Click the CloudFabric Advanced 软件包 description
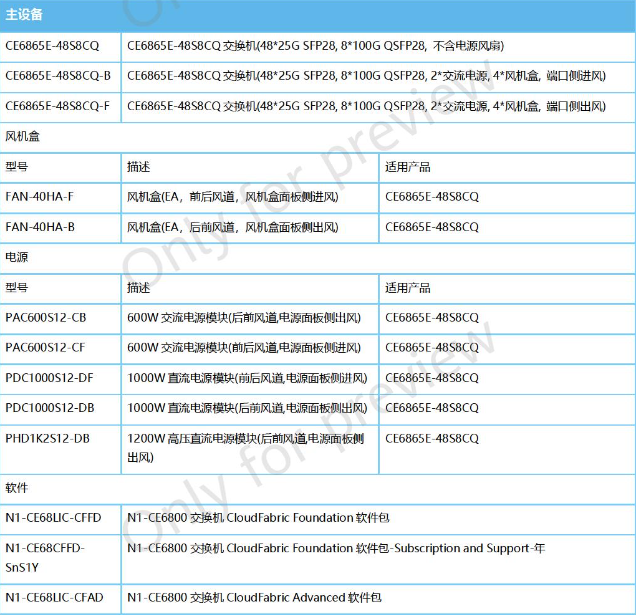The image size is (636, 615). coord(254,597)
